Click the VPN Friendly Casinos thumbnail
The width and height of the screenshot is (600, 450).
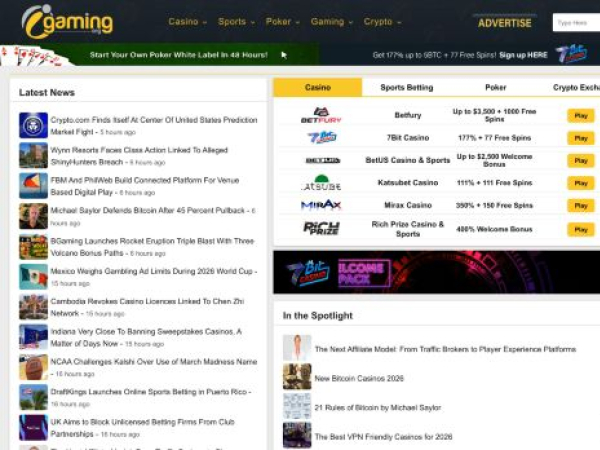[x=297, y=435]
